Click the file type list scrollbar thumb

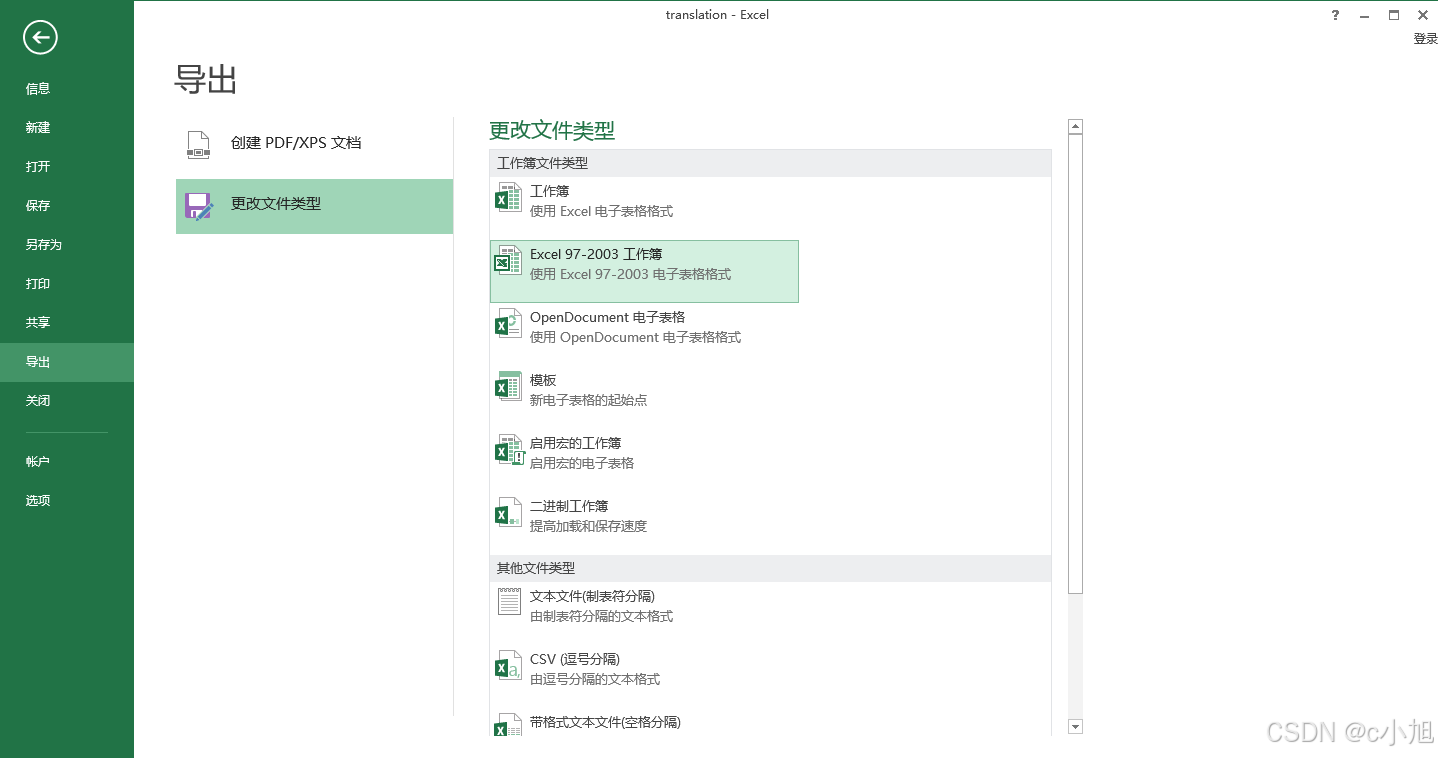point(1076,364)
